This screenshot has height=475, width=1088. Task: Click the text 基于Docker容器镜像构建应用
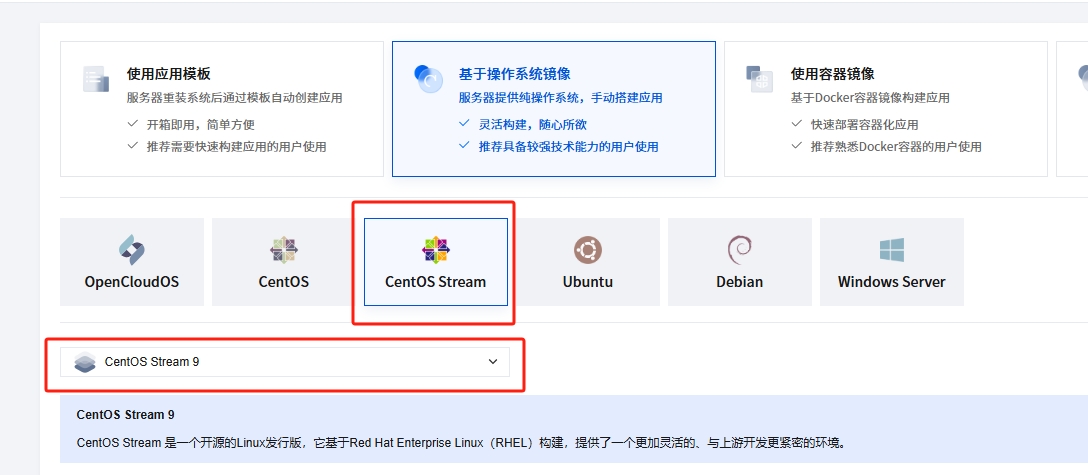[870, 98]
